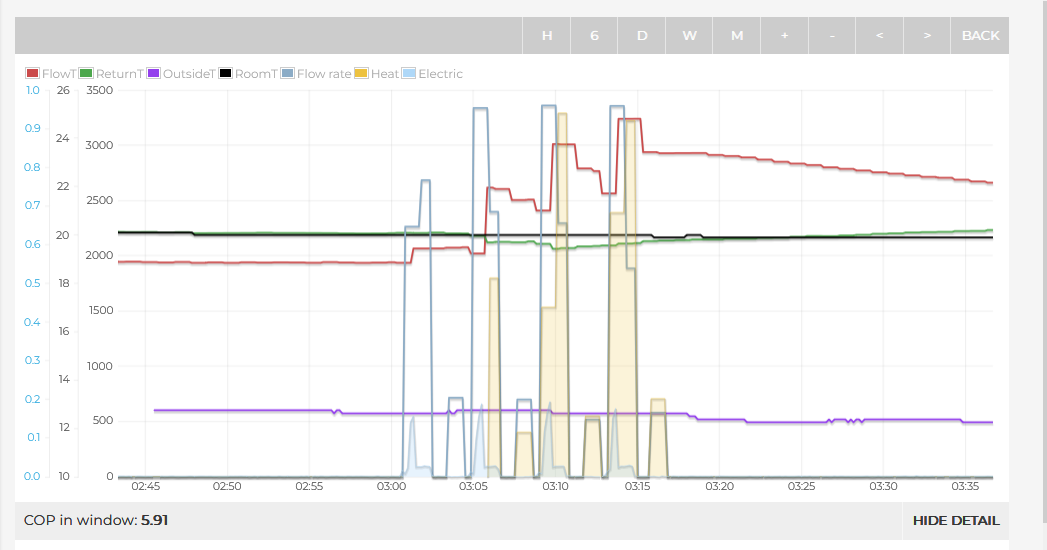
Task: Click HIDE DETAIL to collapse details
Action: point(955,520)
